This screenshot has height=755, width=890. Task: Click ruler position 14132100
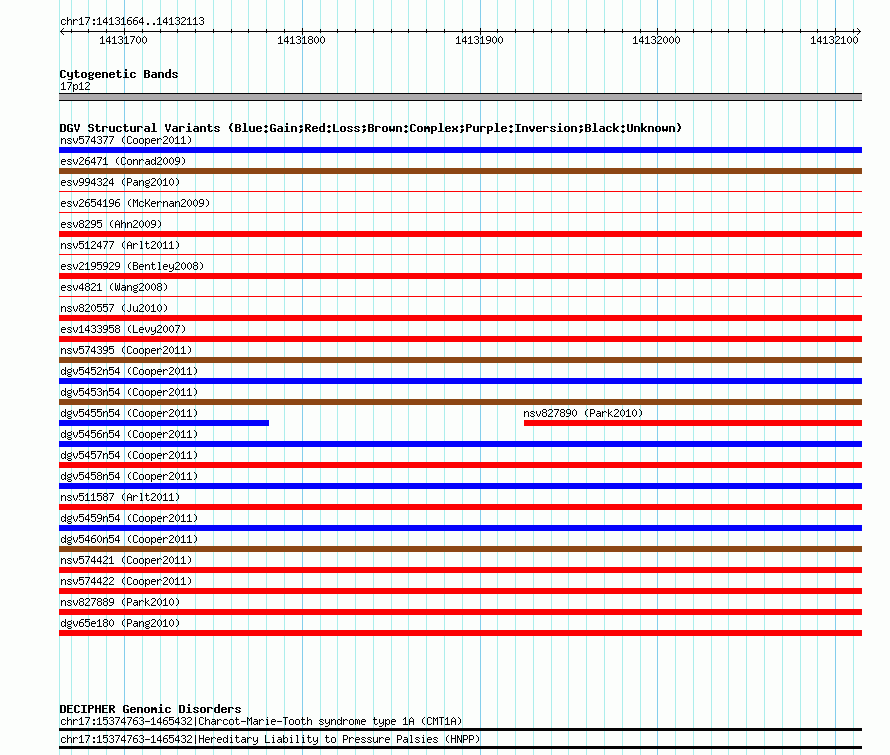pyautogui.click(x=834, y=40)
